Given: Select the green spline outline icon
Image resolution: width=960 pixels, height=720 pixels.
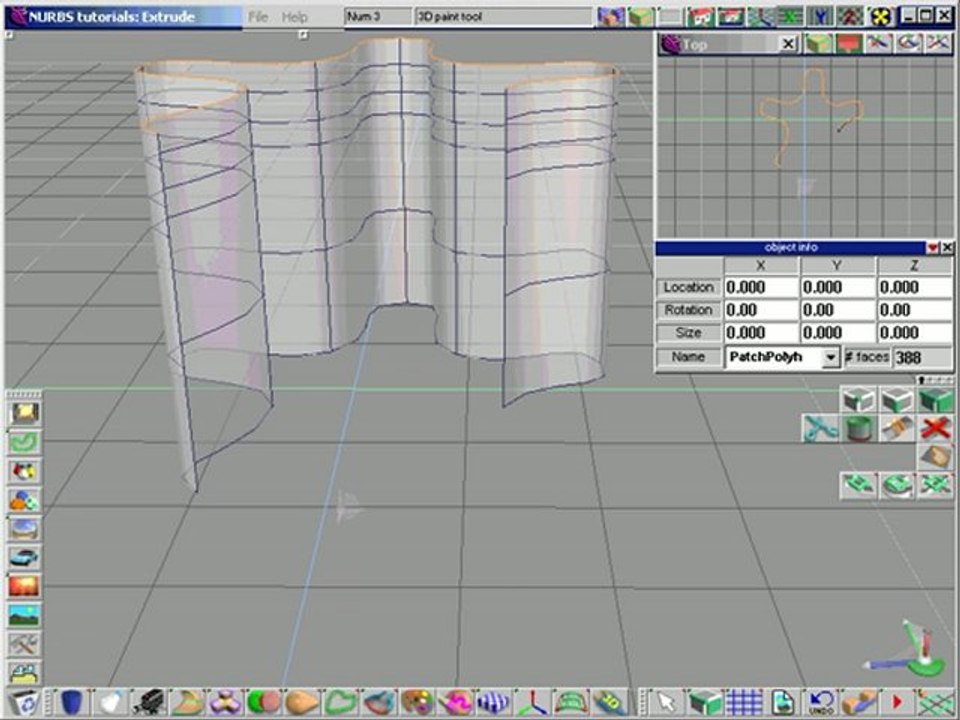Looking at the screenshot, I should (340, 702).
